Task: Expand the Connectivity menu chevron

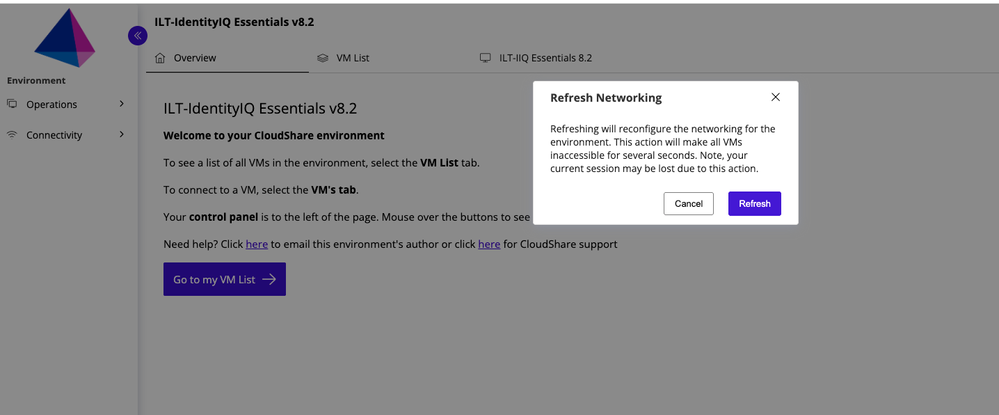Action: (x=122, y=135)
